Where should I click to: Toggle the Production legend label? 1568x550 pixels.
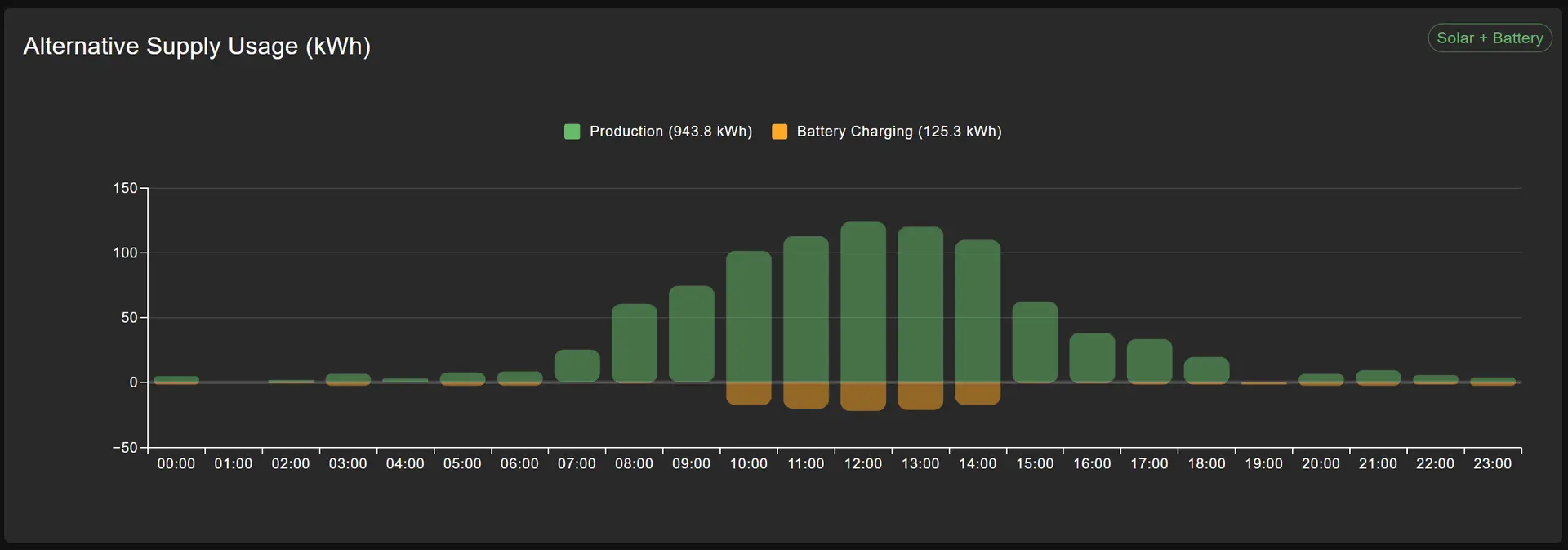[x=670, y=132]
